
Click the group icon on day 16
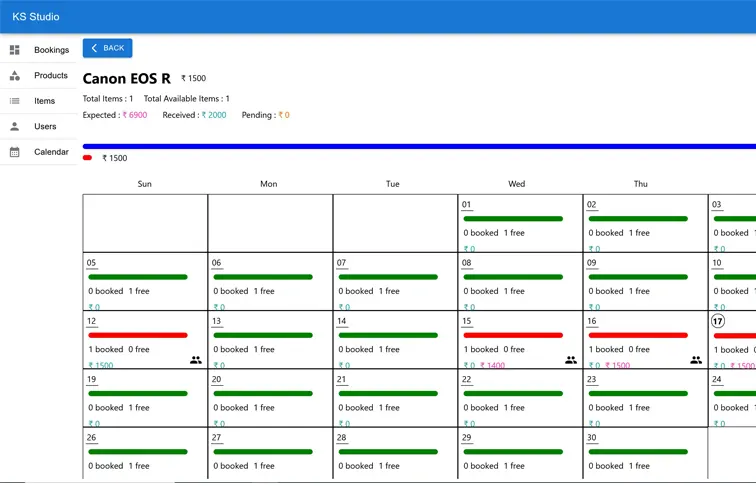(696, 360)
